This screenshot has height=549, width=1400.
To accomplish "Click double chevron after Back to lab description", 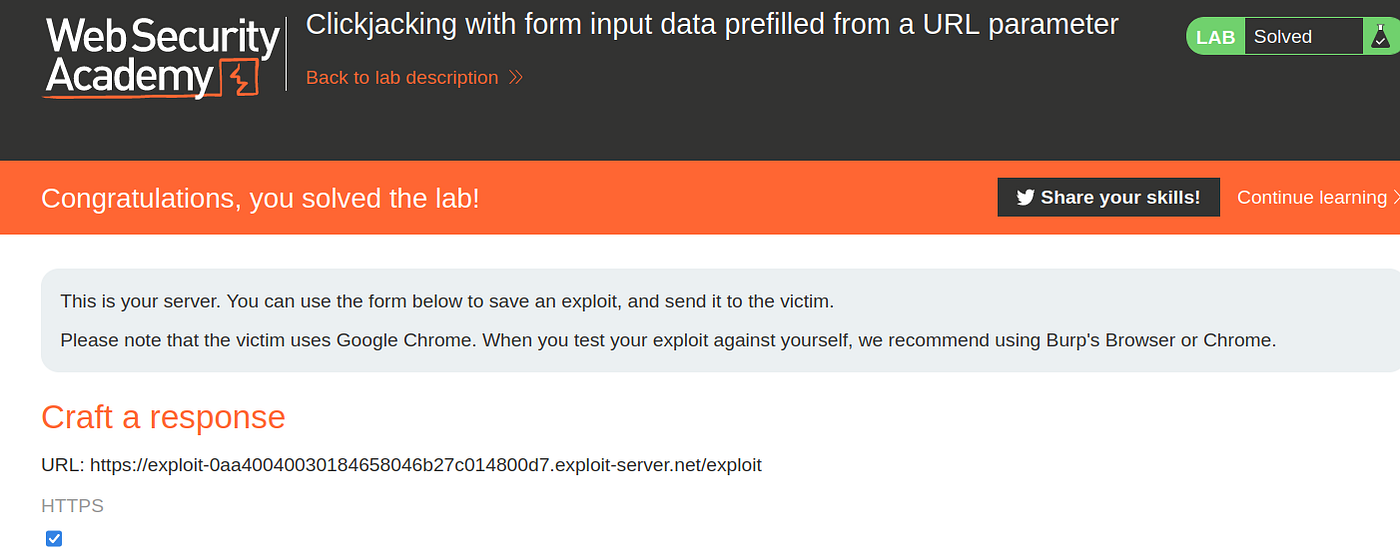I will point(516,77).
